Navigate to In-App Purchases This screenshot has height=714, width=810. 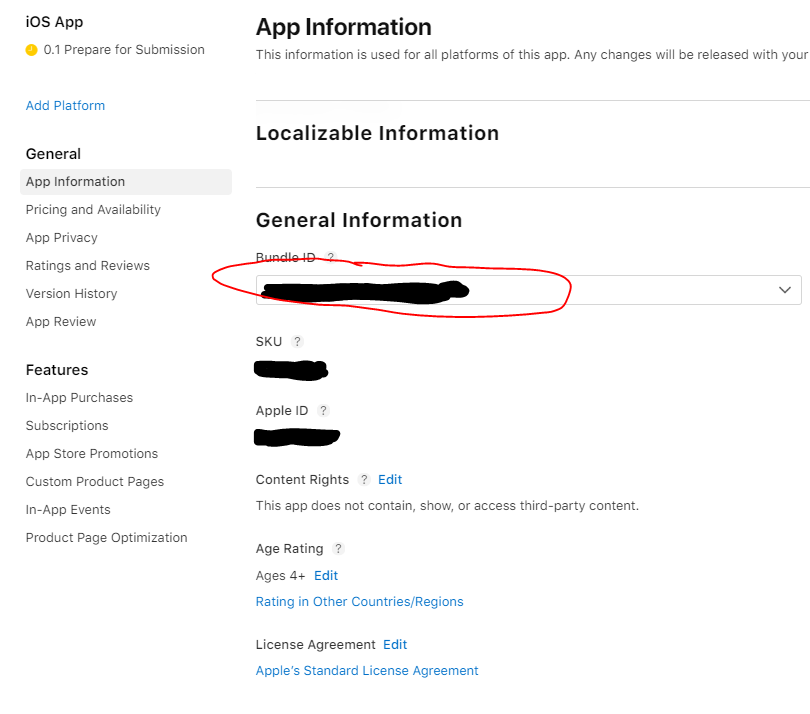(79, 398)
